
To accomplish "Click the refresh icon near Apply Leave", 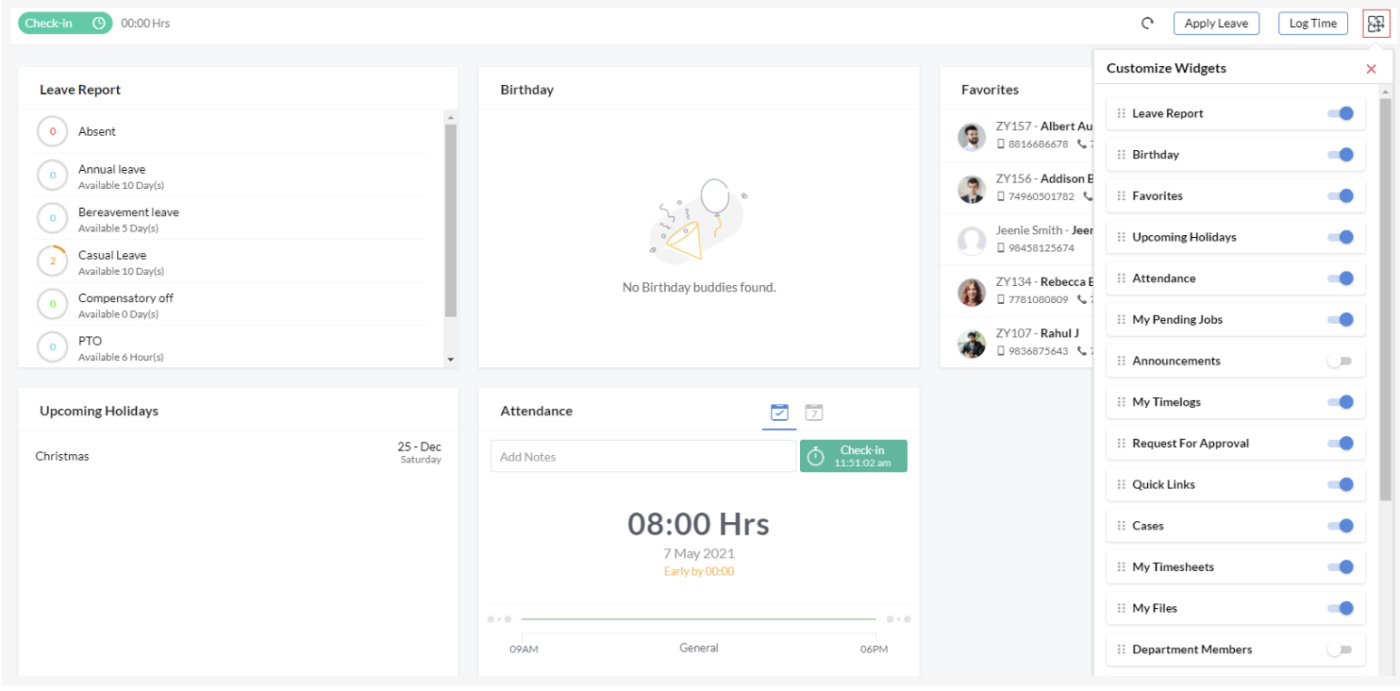I will (1147, 22).
